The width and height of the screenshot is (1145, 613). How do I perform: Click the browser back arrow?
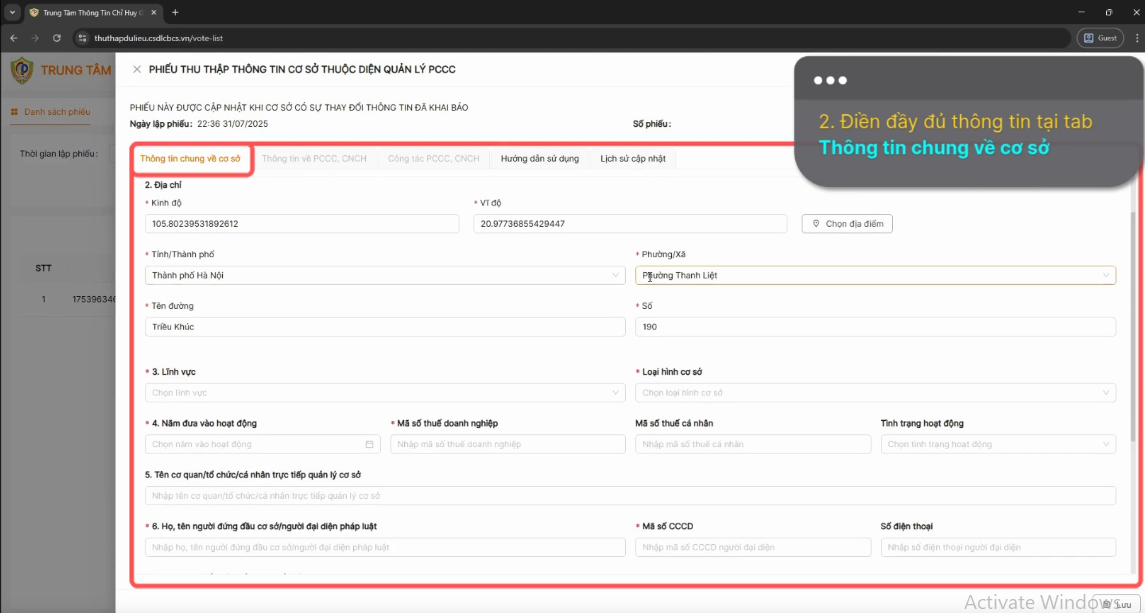13,38
